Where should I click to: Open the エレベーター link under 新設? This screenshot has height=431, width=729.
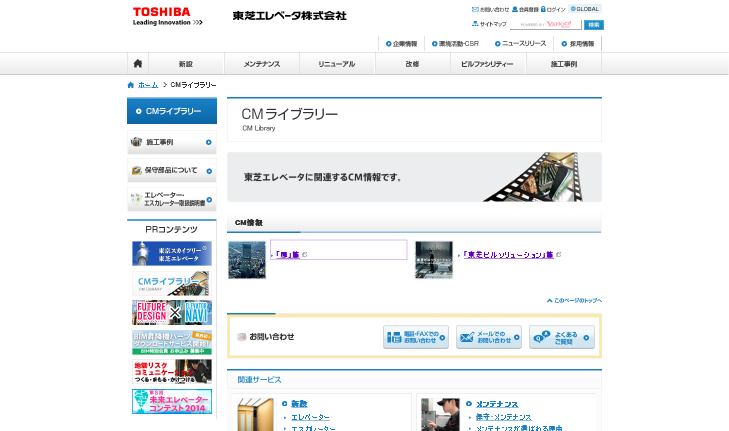point(311,417)
